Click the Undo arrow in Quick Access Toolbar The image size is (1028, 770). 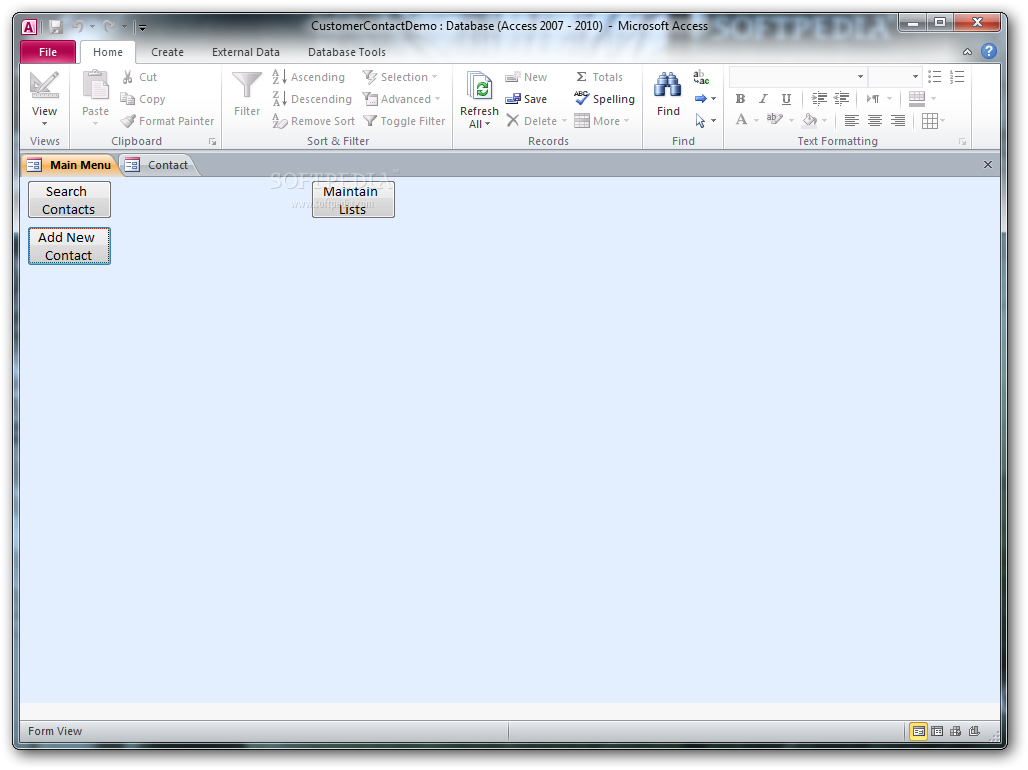coord(77,27)
